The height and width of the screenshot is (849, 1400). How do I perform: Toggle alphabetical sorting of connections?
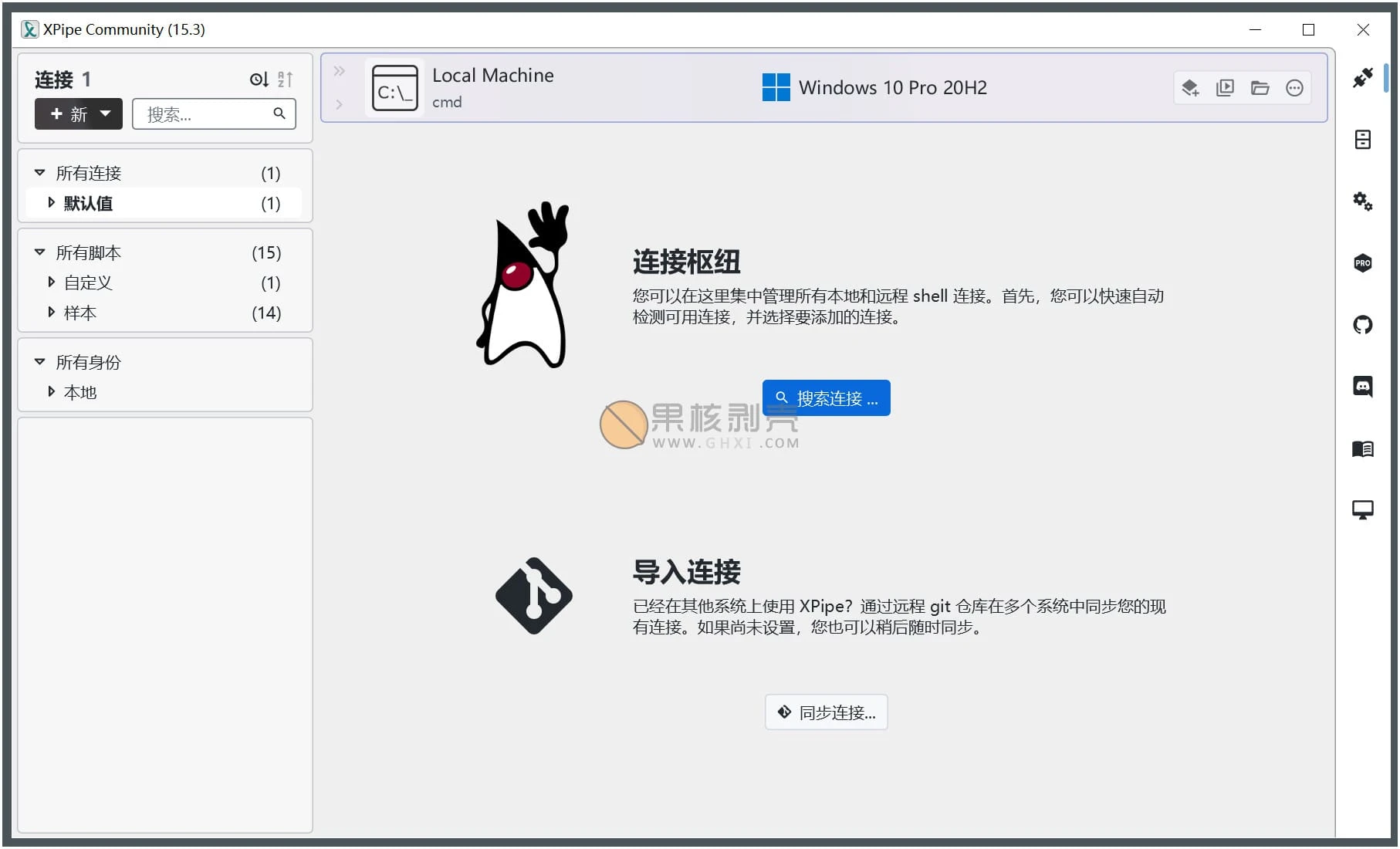click(285, 79)
